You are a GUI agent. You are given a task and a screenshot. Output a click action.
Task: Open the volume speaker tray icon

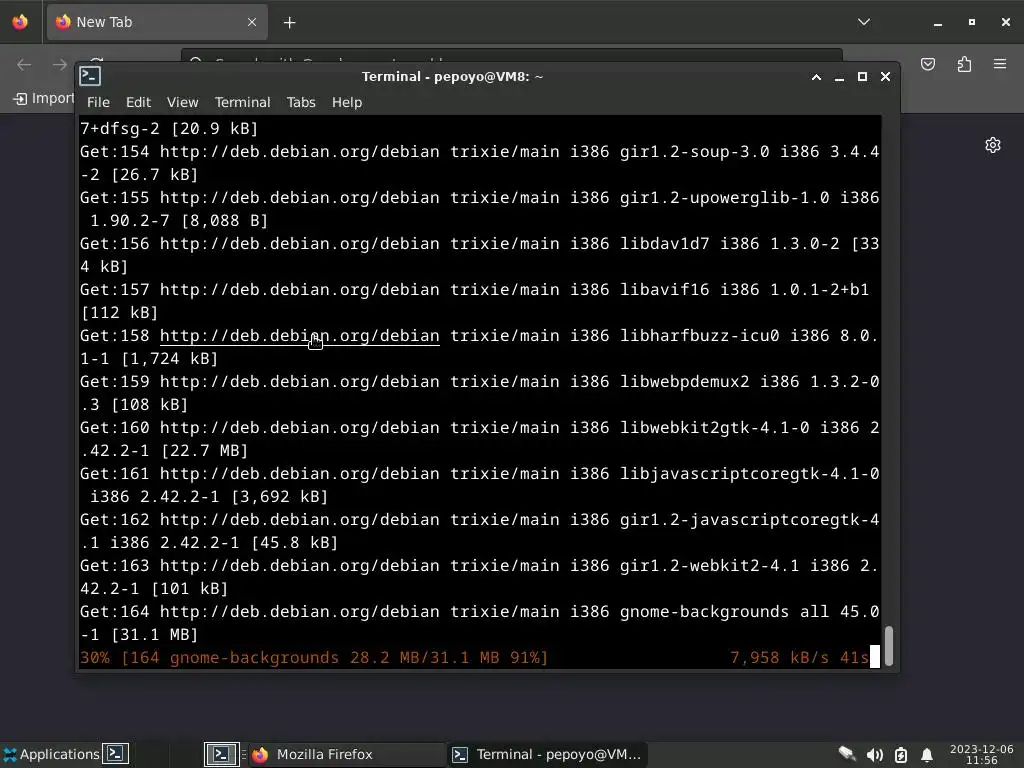pos(874,755)
